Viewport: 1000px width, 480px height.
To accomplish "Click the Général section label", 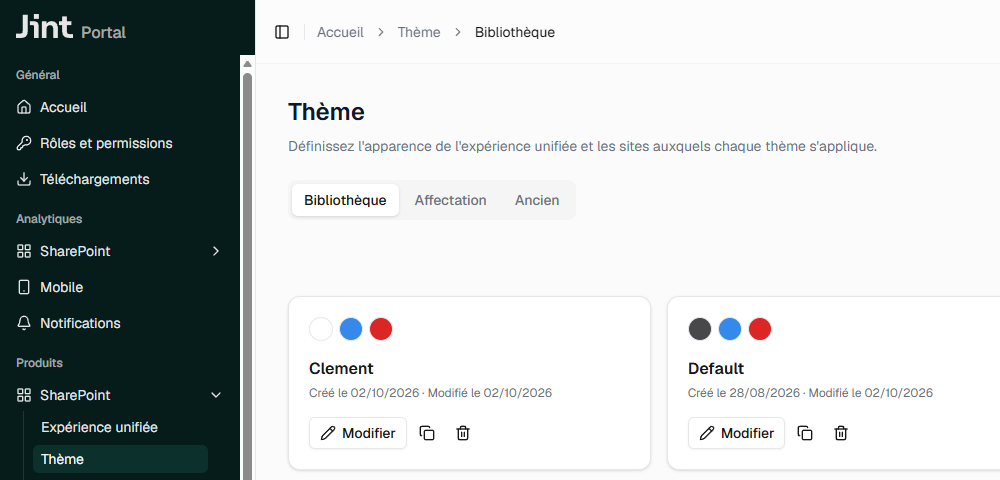I will pos(38,75).
